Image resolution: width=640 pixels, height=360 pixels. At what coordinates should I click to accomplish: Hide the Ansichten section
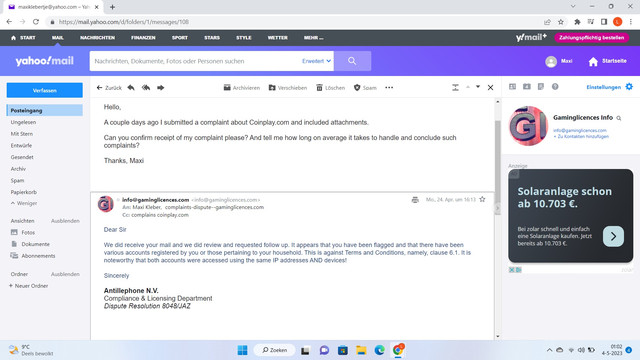click(x=65, y=221)
